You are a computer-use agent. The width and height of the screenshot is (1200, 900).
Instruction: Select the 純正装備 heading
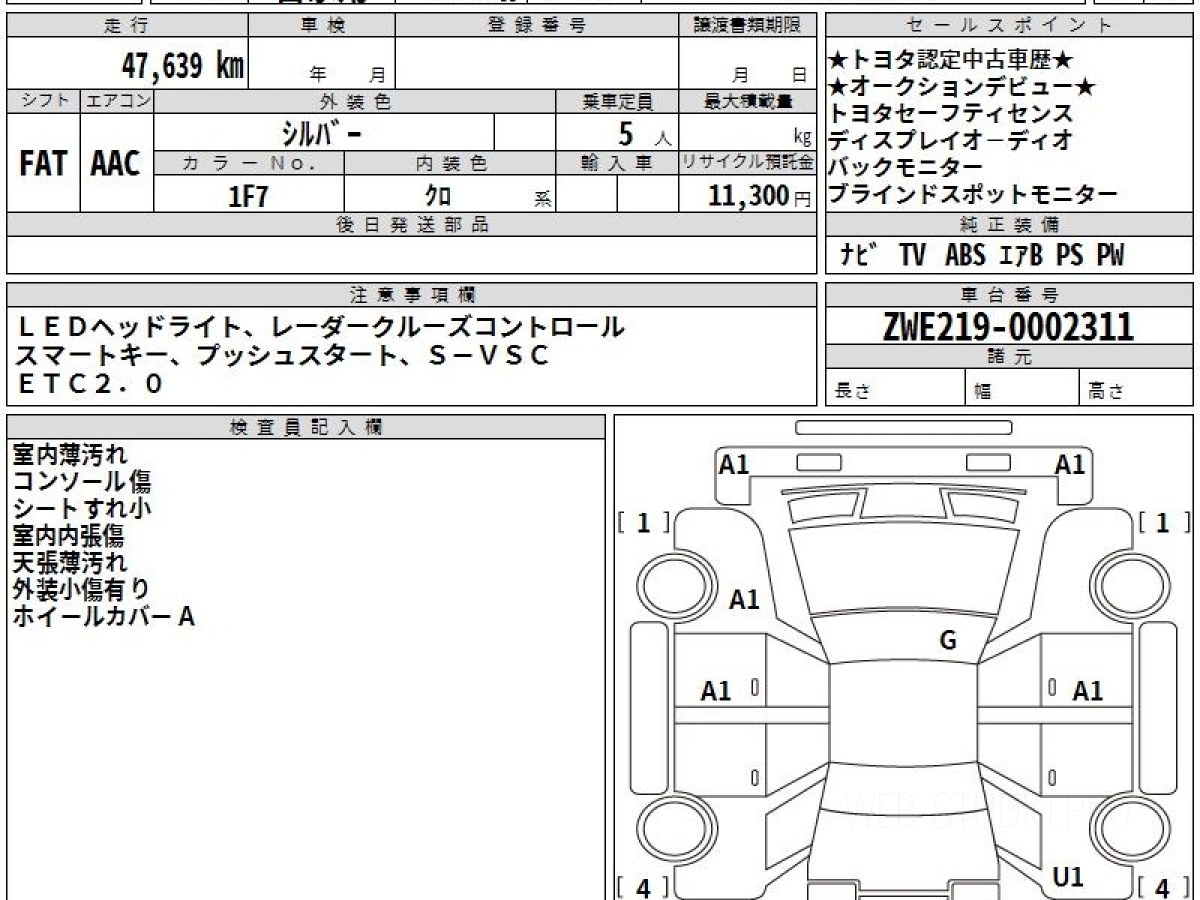1010,225
